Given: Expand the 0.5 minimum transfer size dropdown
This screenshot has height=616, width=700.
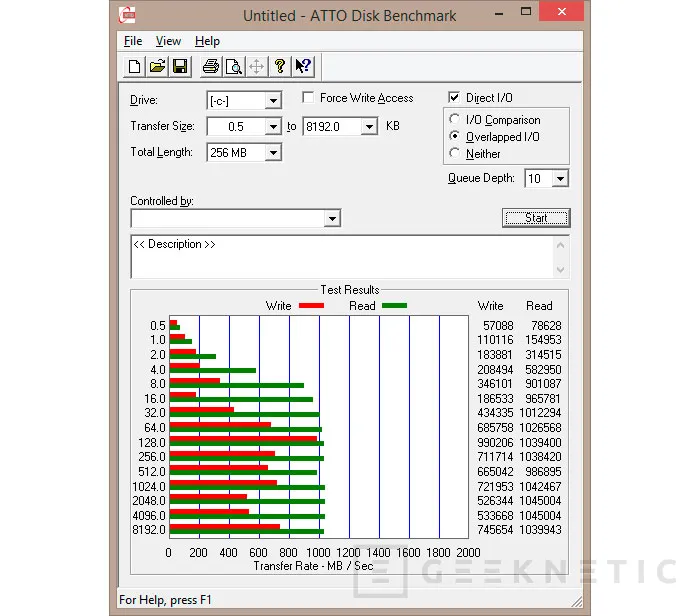Looking at the screenshot, I should click(273, 127).
